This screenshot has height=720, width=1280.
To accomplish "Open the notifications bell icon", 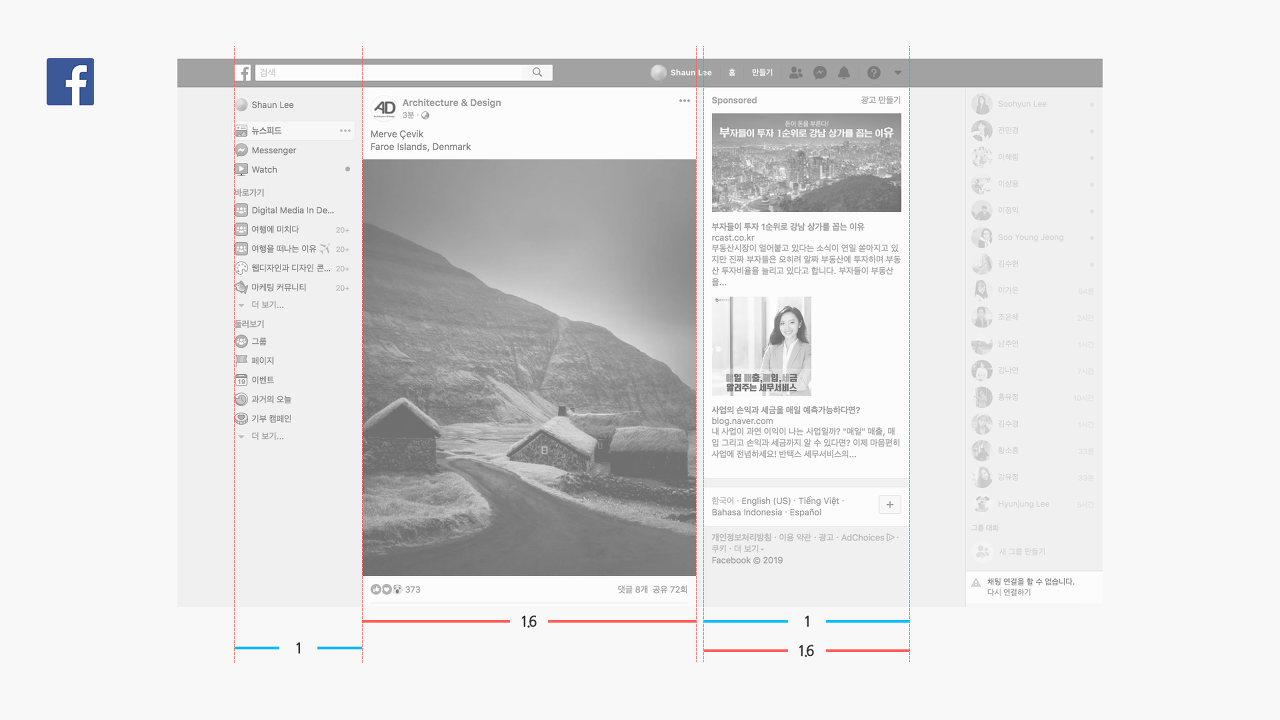I will [844, 73].
